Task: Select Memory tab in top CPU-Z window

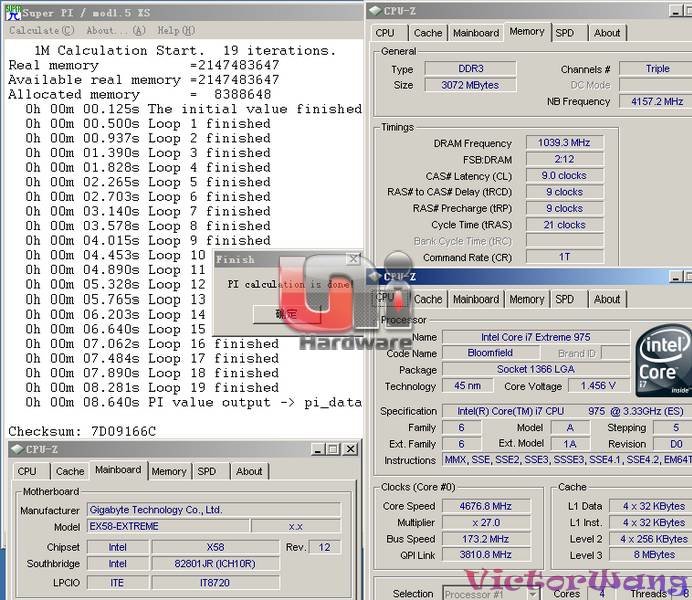Action: click(527, 32)
